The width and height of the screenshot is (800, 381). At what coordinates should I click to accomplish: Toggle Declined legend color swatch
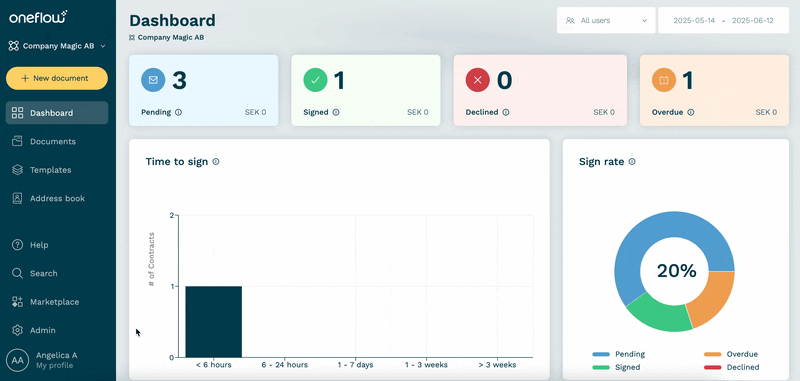click(713, 367)
